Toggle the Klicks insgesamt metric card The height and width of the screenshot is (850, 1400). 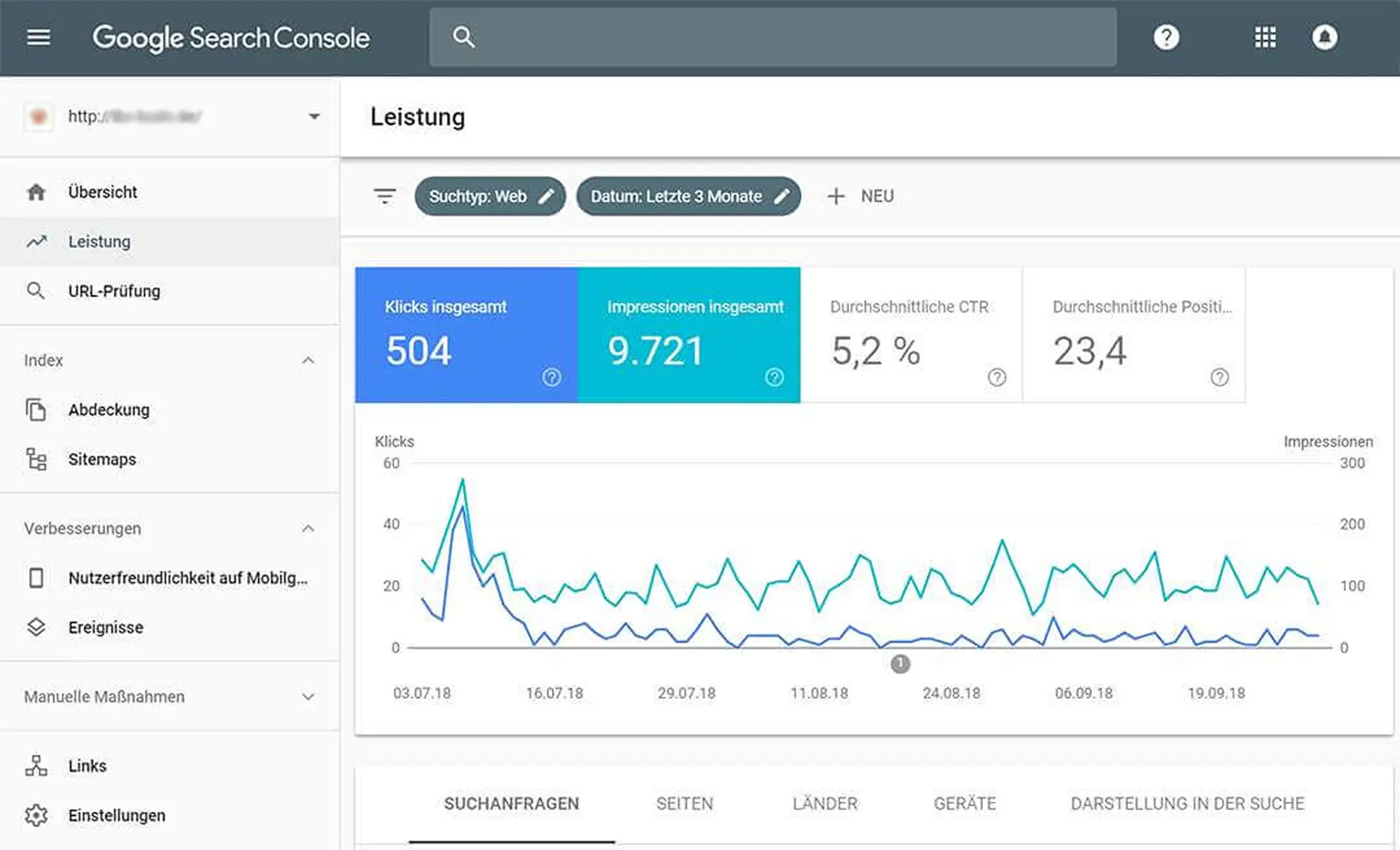(x=467, y=335)
